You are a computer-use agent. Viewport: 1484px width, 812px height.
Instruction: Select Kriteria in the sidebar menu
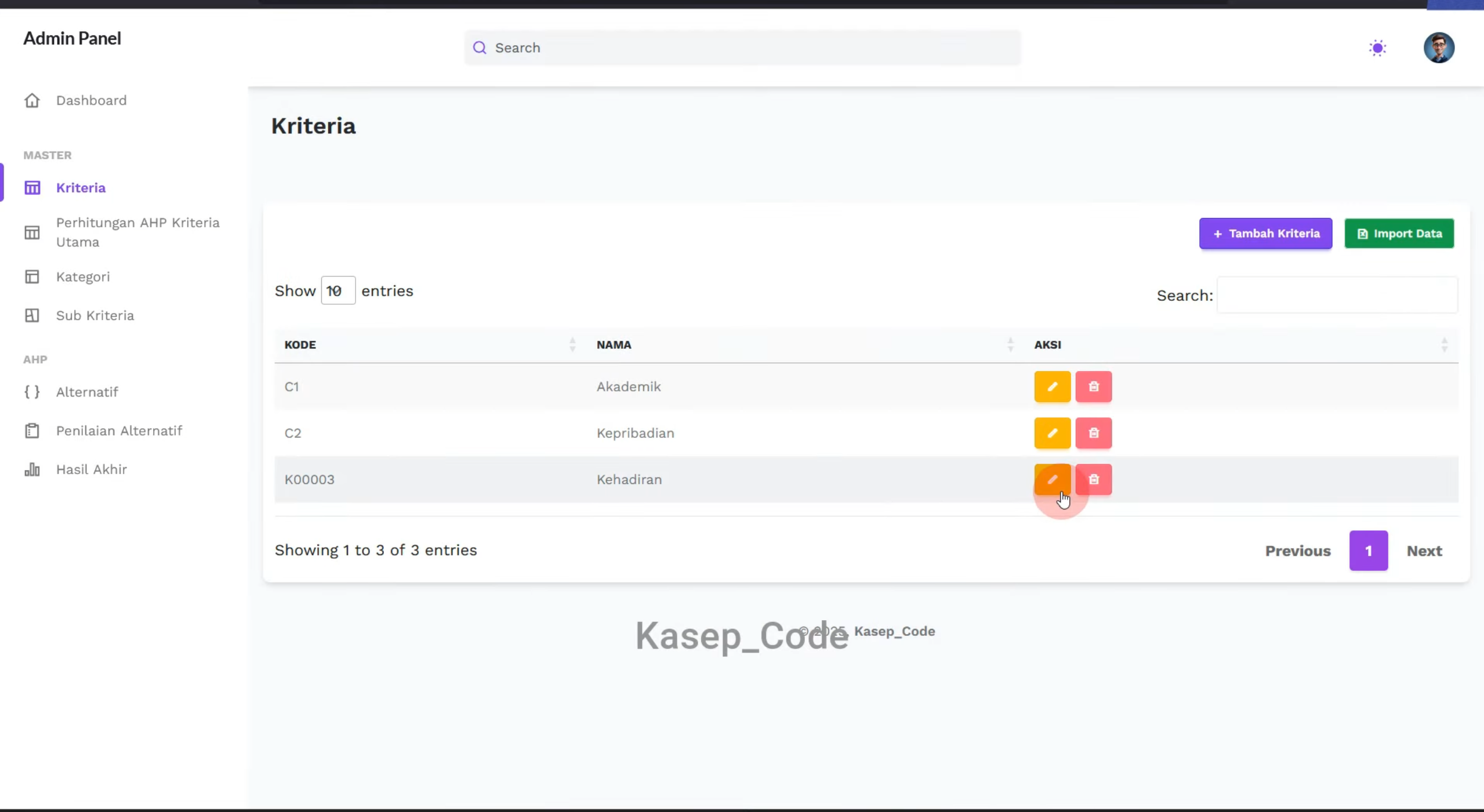tap(81, 188)
